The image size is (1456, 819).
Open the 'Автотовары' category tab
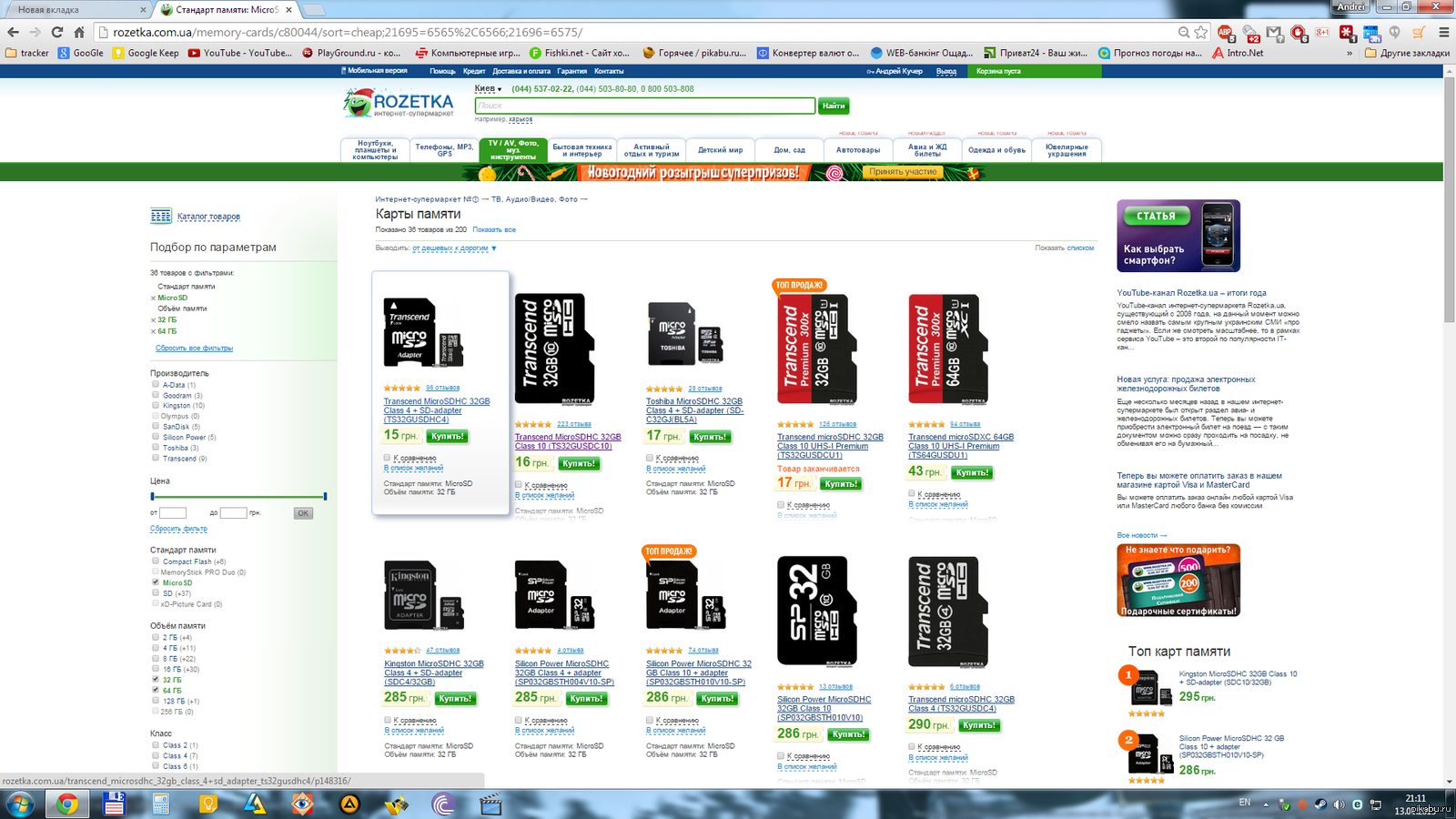pos(858,150)
